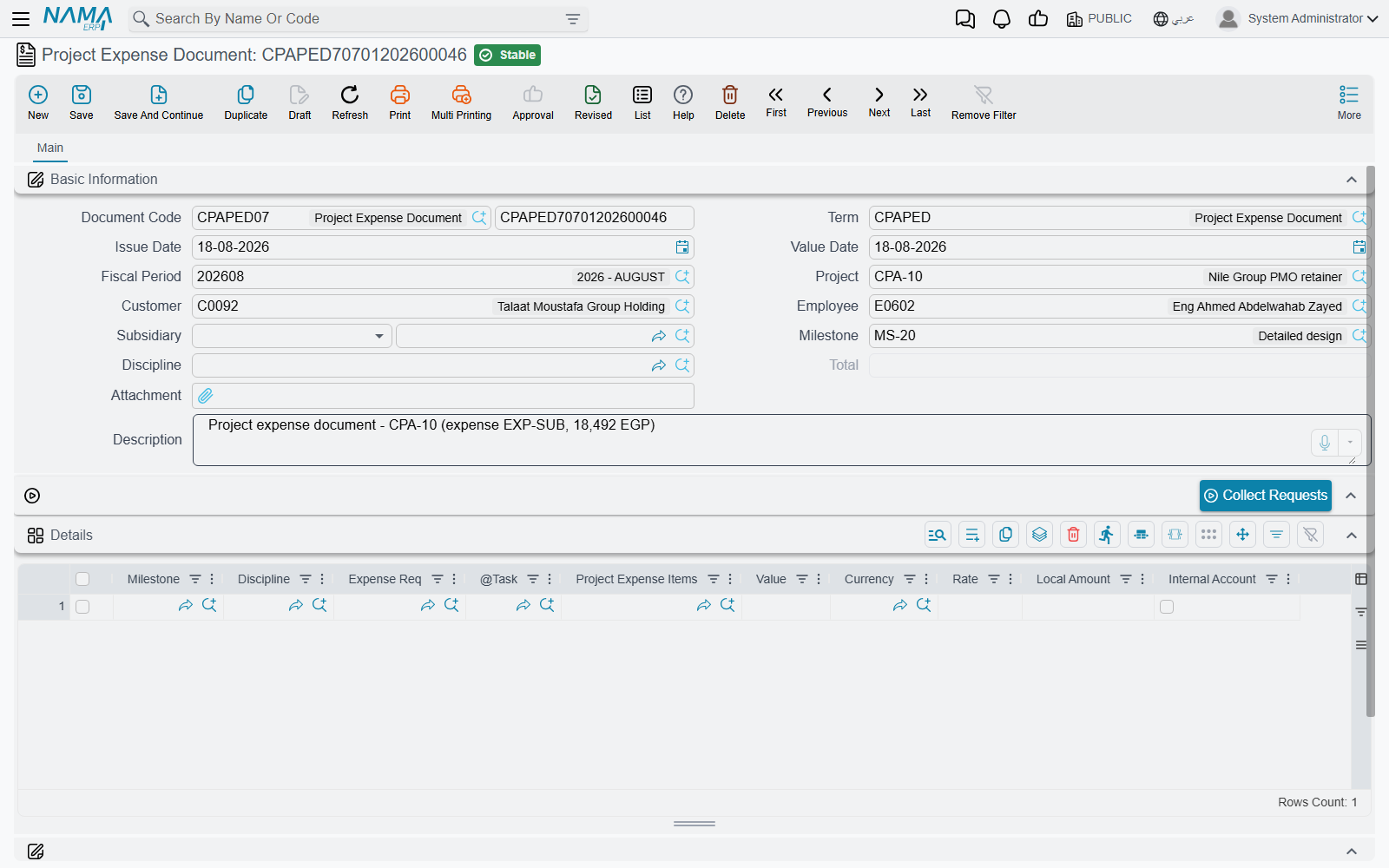This screenshot has height=868, width=1389.
Task: Tick the select-all rows checkbox
Action: [82, 579]
